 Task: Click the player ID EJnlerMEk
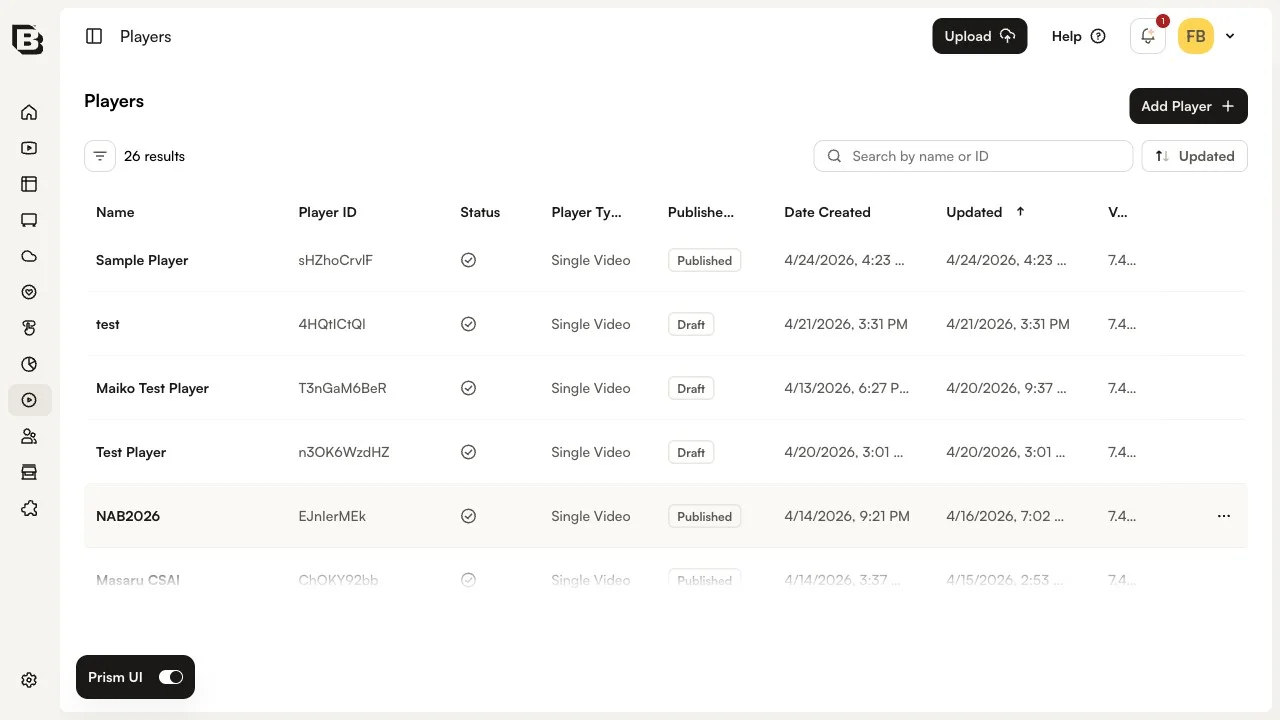(332, 516)
